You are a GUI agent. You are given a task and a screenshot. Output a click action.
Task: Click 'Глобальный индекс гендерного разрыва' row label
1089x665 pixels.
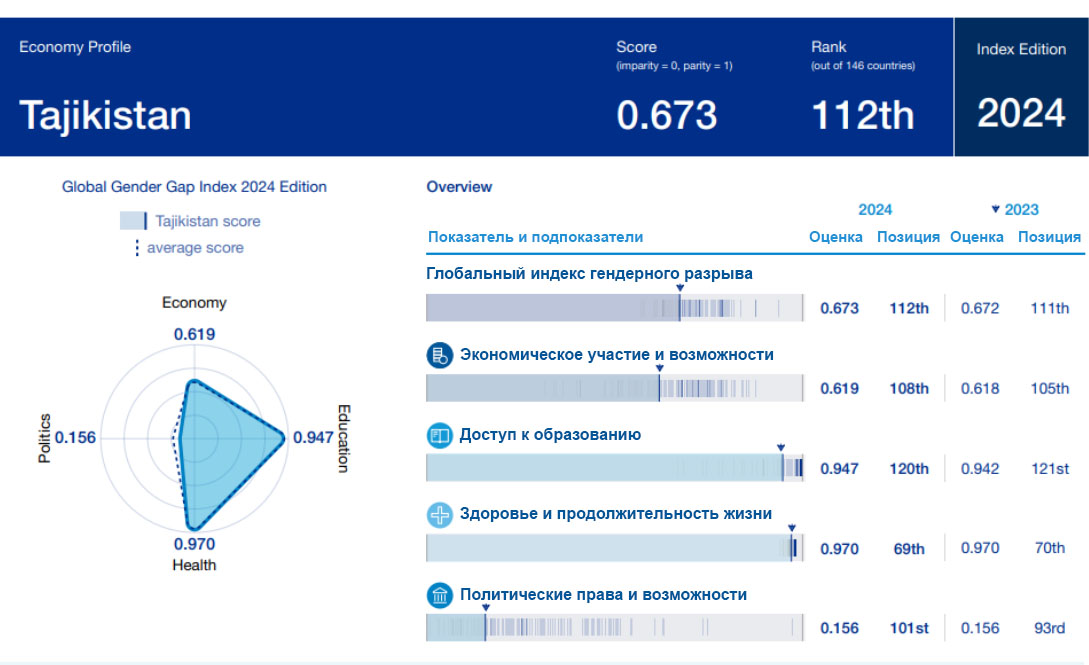pyautogui.click(x=589, y=273)
